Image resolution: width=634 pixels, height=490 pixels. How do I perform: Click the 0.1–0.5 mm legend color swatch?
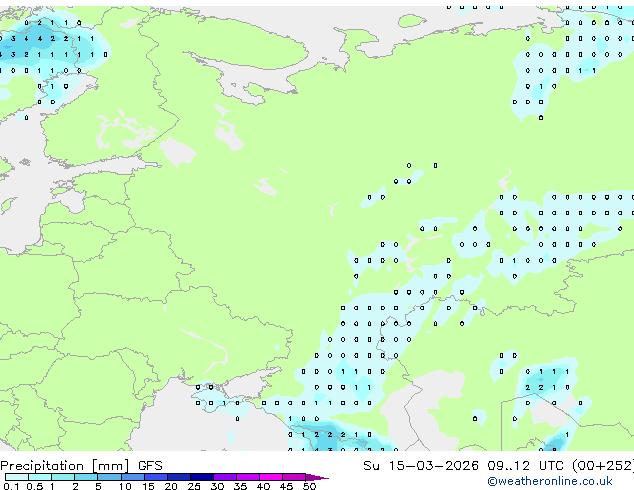[x=17, y=477]
